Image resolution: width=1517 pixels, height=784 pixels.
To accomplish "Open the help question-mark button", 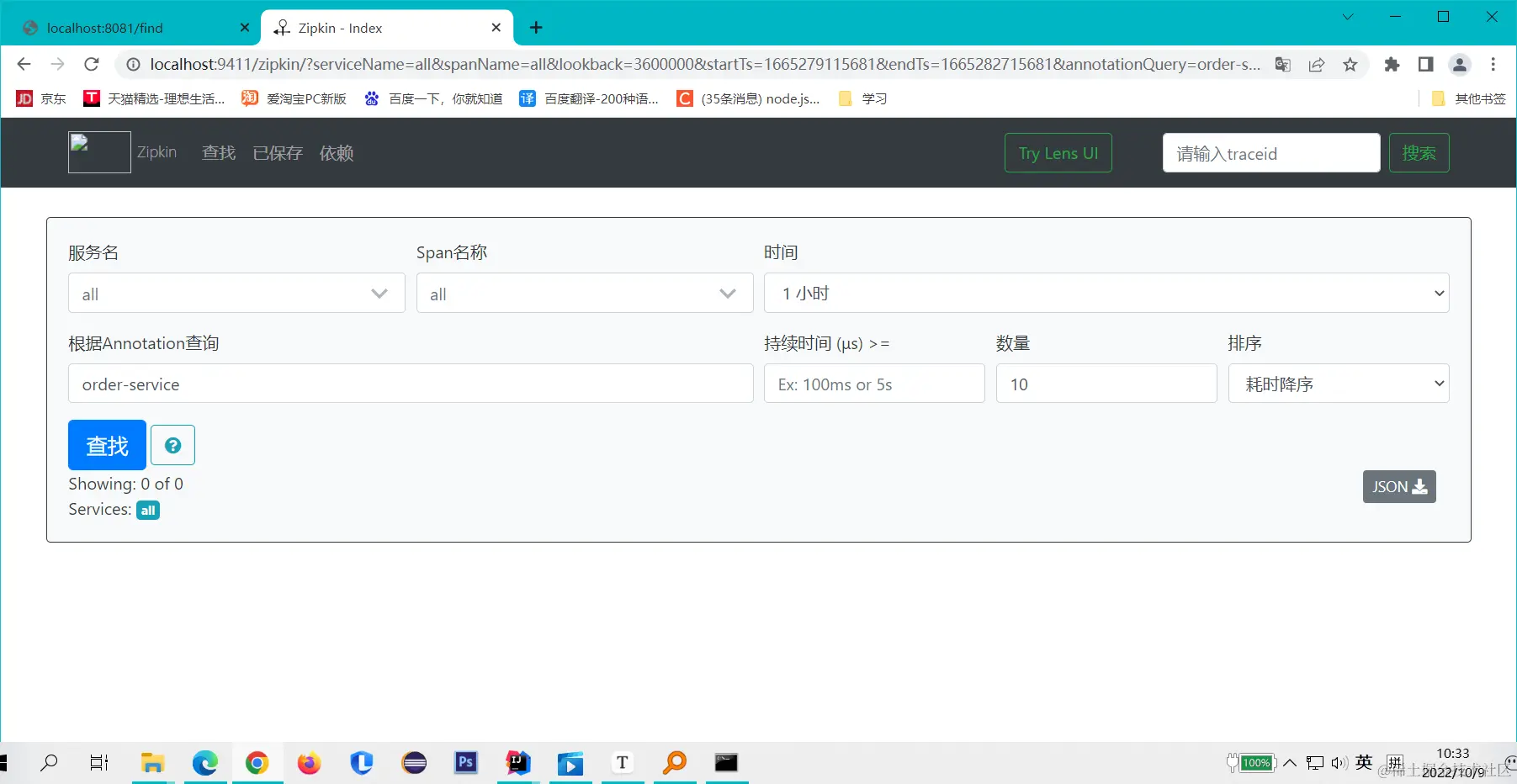I will click(x=172, y=445).
